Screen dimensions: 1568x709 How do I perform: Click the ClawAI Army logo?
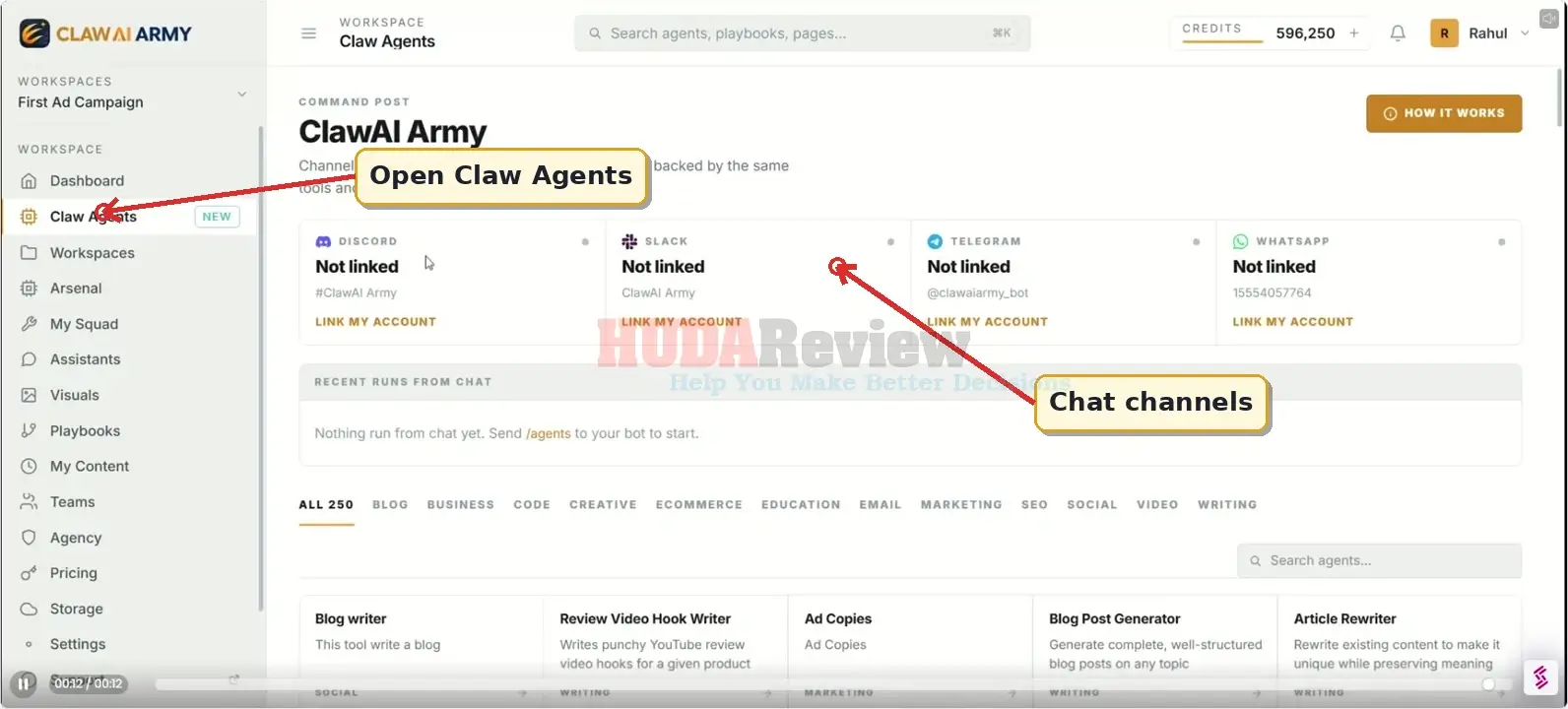(x=105, y=33)
